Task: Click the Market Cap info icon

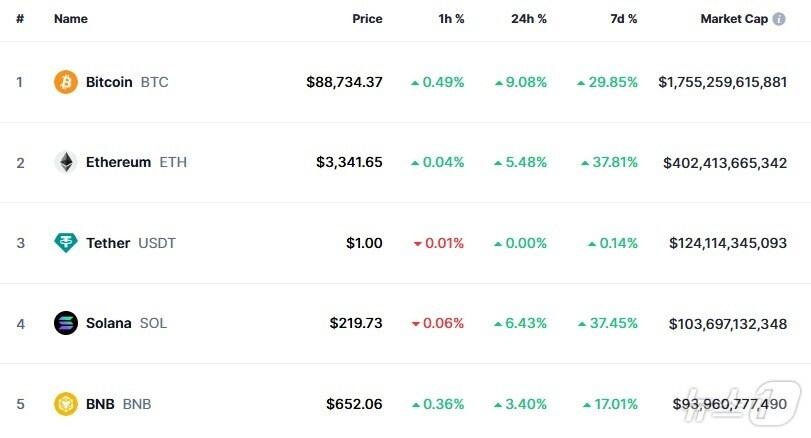Action: 779,19
